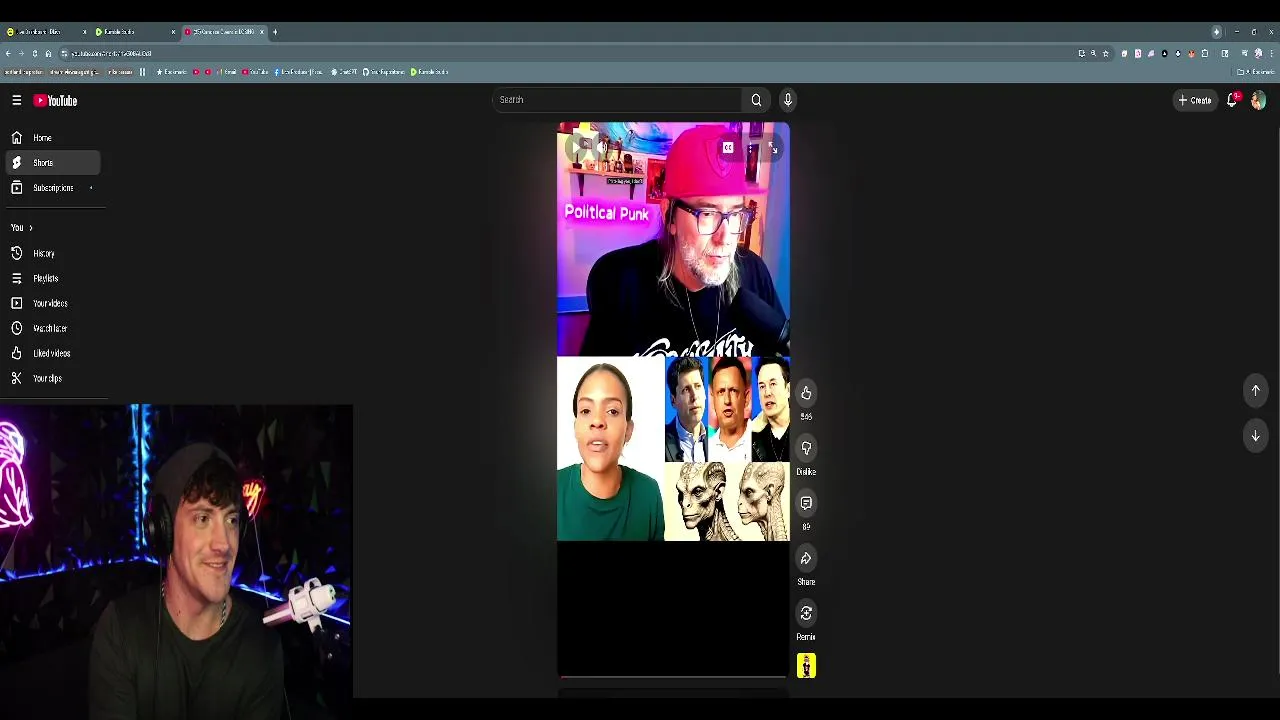Open a new browser tab with plus
Image resolution: width=1280 pixels, height=720 pixels.
pyautogui.click(x=275, y=32)
